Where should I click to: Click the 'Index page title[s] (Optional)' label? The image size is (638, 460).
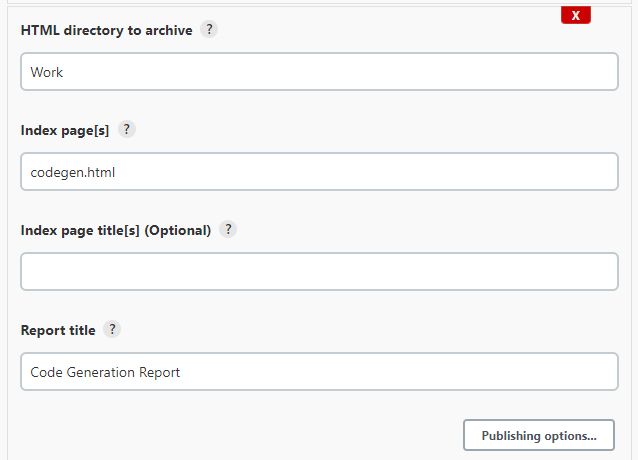[x=116, y=231]
